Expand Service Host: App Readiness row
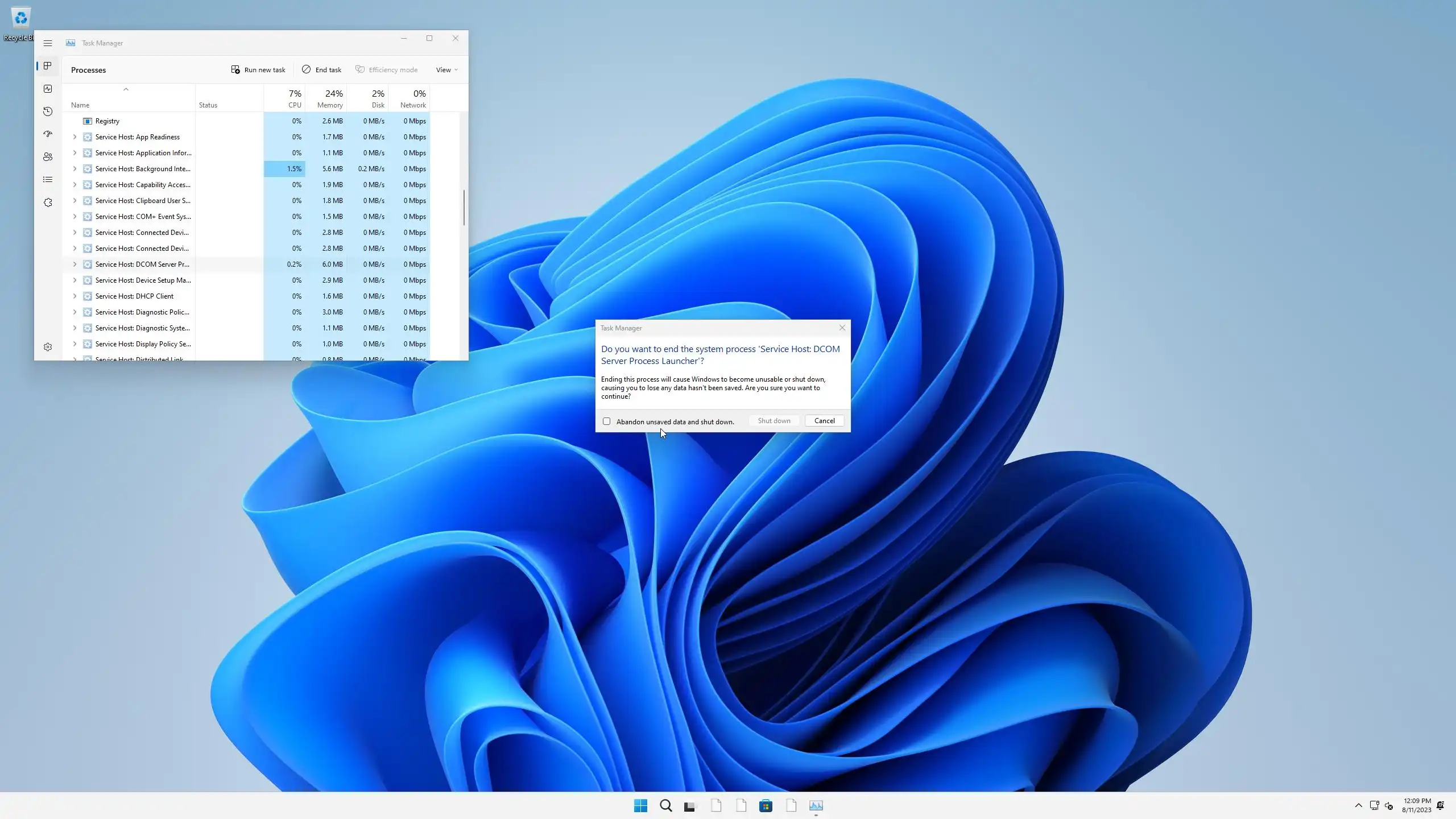Screen dimensions: 1456x819 75,137
